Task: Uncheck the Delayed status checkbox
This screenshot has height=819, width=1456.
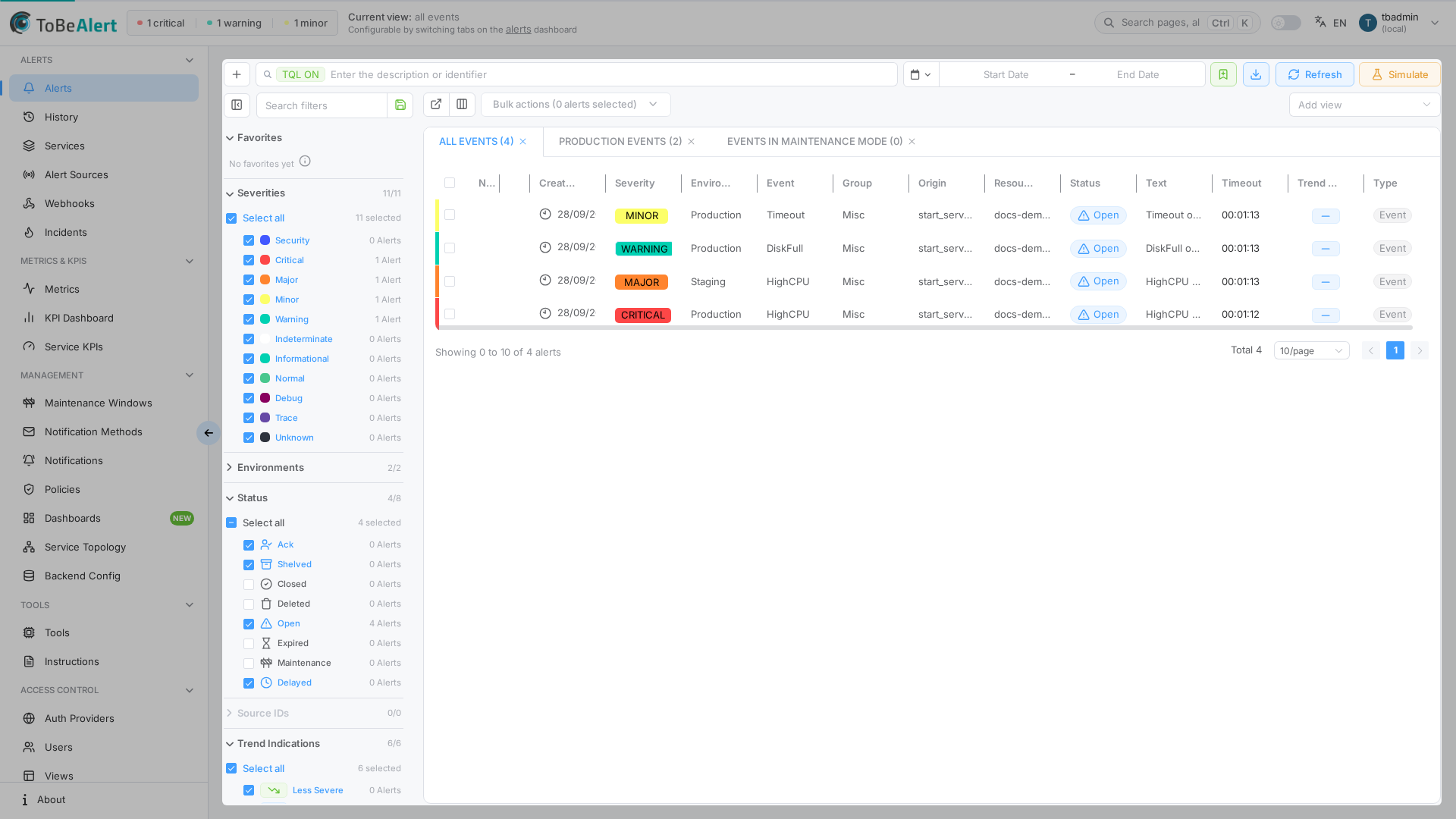Action: tap(249, 682)
